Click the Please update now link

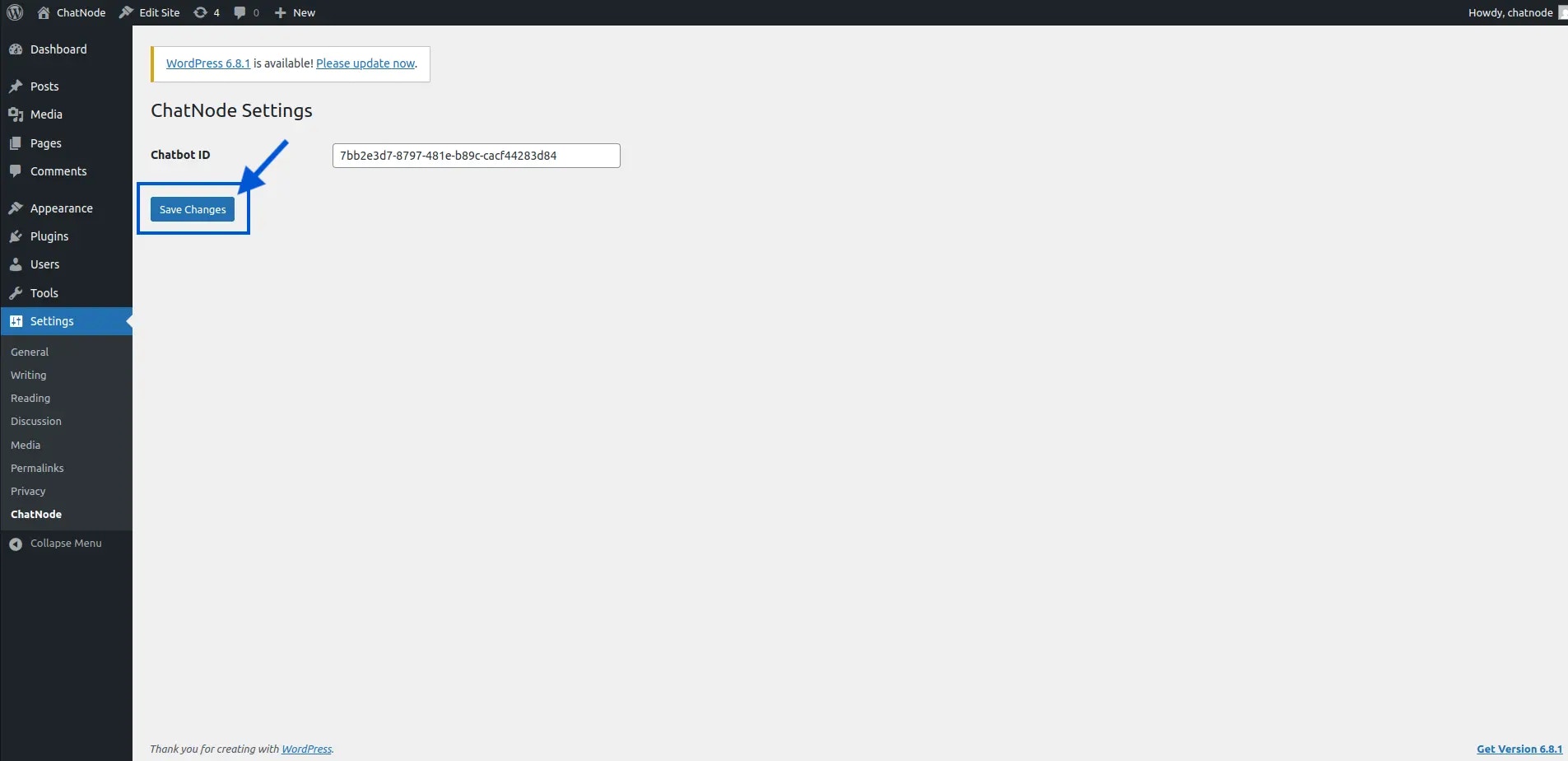click(x=365, y=63)
